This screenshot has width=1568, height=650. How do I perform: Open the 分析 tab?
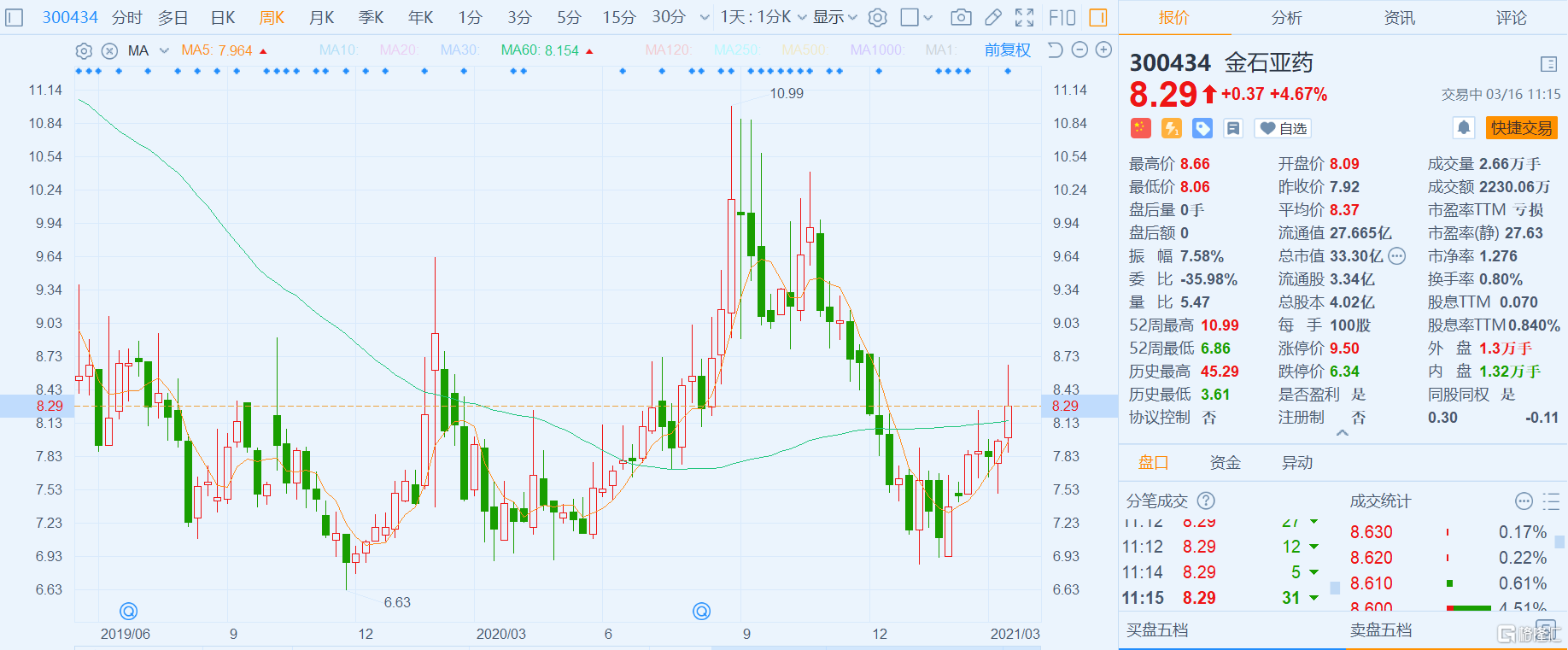(1286, 17)
